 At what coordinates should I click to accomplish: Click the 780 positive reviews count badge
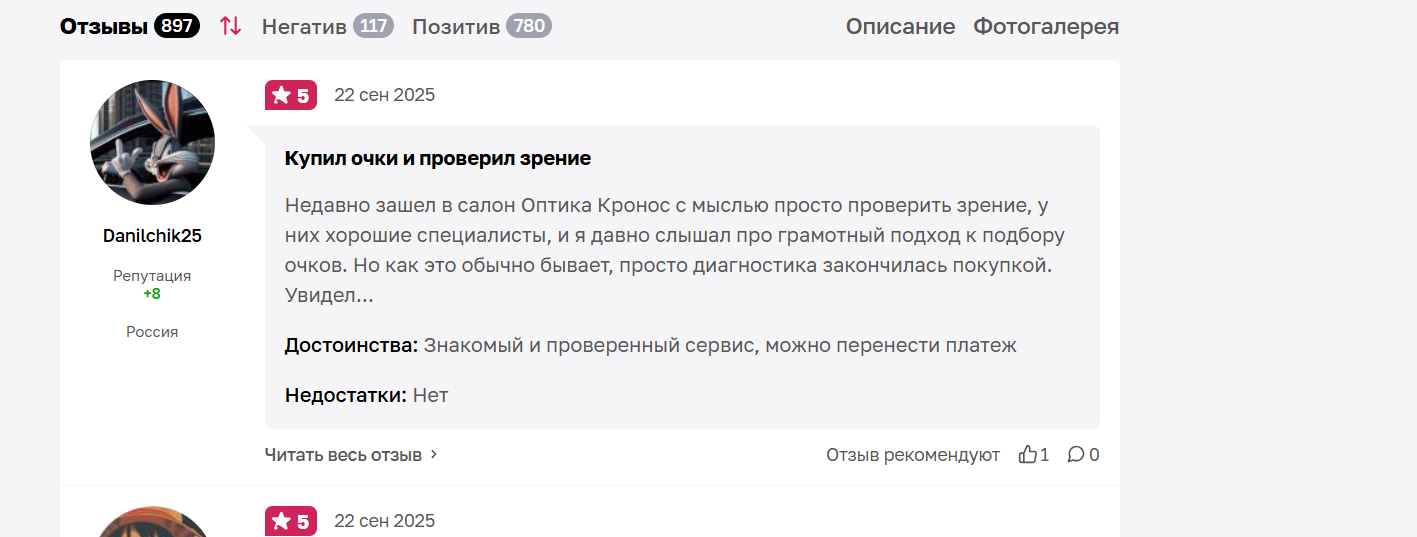click(529, 26)
